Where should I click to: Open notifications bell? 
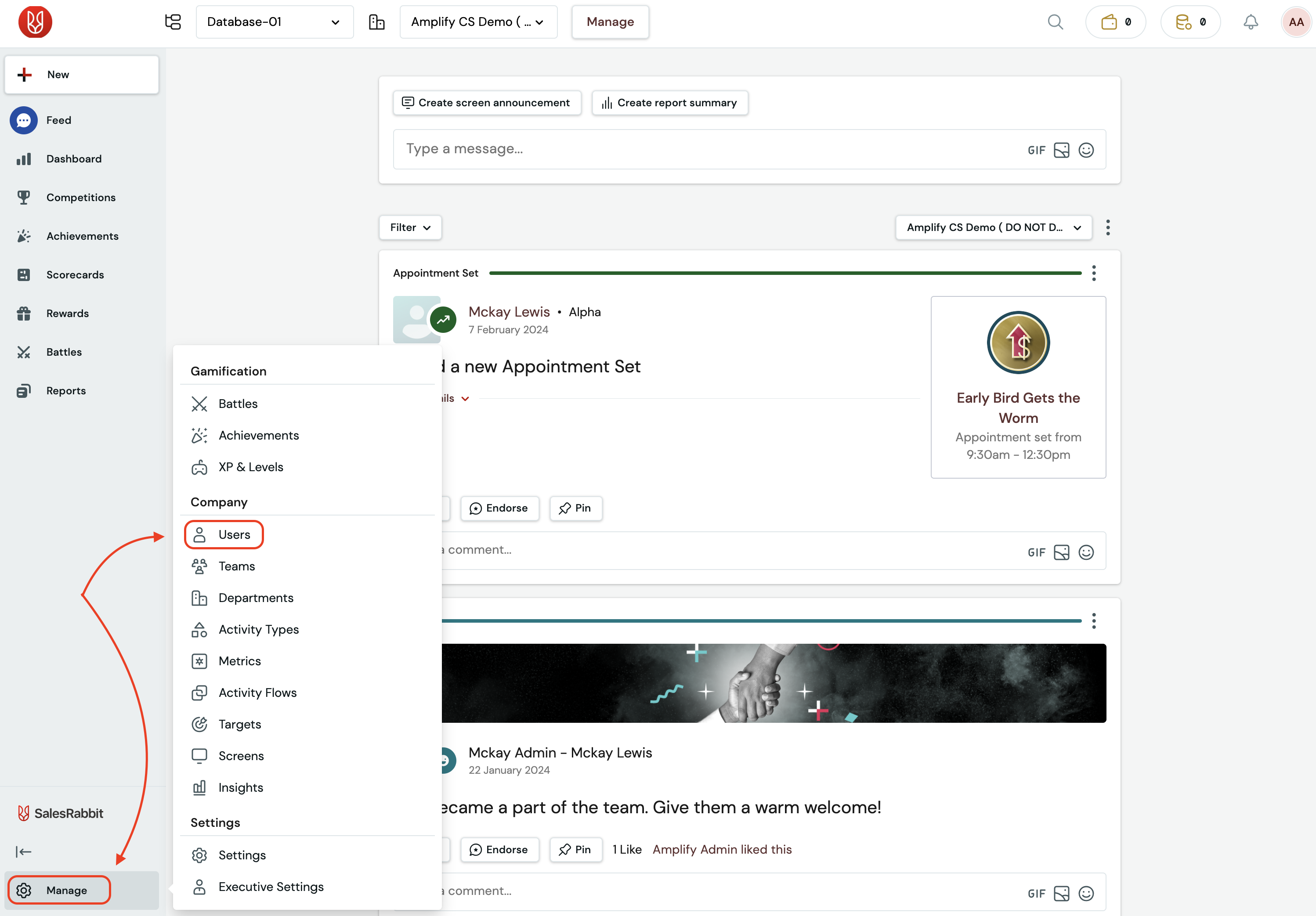[x=1251, y=22]
